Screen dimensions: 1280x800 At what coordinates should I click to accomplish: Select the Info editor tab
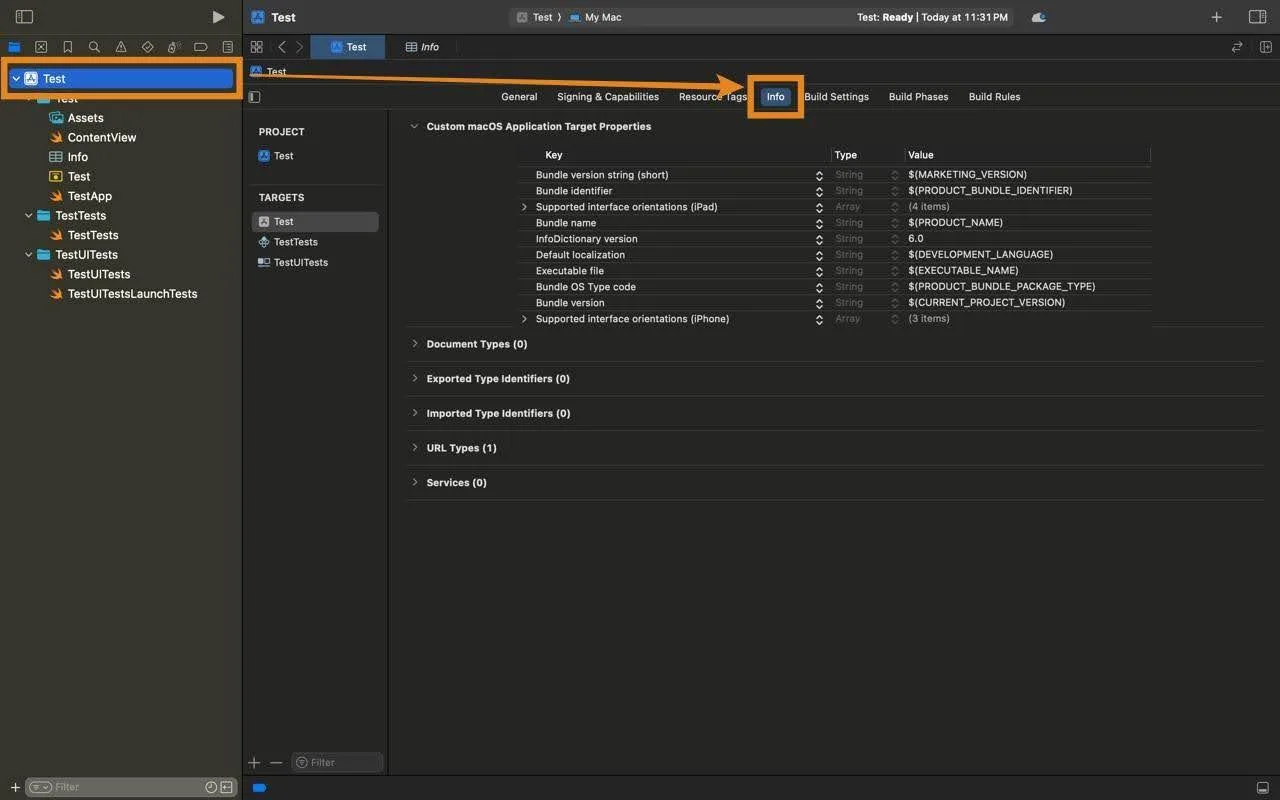click(422, 47)
